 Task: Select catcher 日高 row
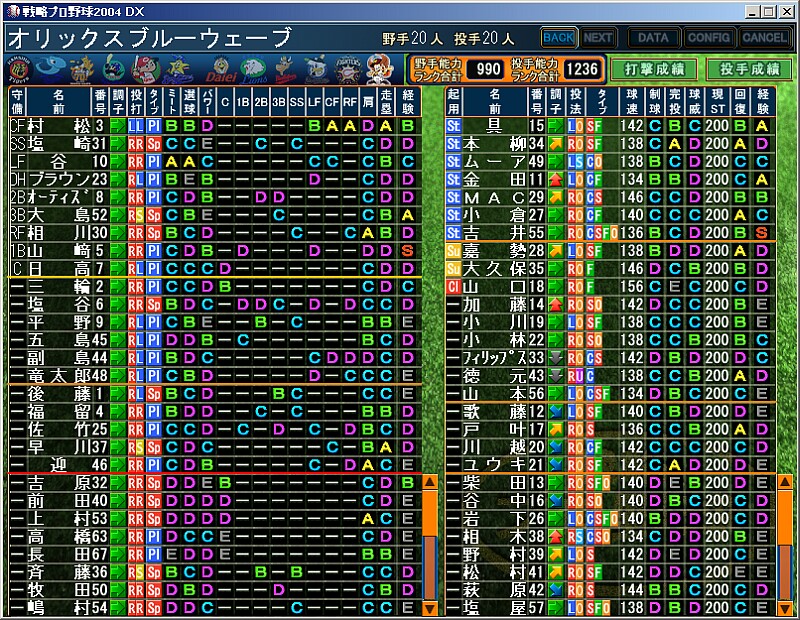[x=214, y=269]
